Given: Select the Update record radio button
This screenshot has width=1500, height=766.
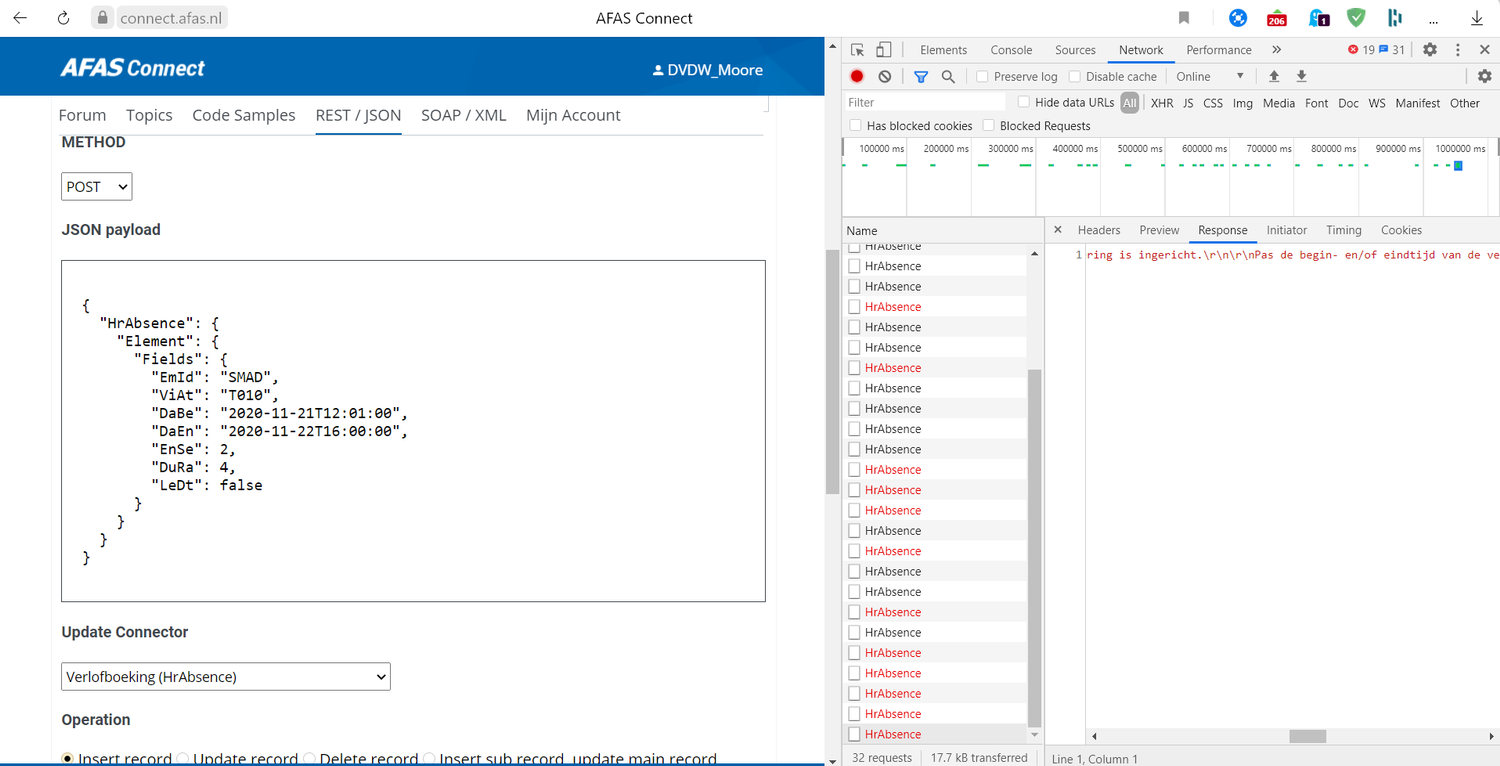Looking at the screenshot, I should pos(182,759).
